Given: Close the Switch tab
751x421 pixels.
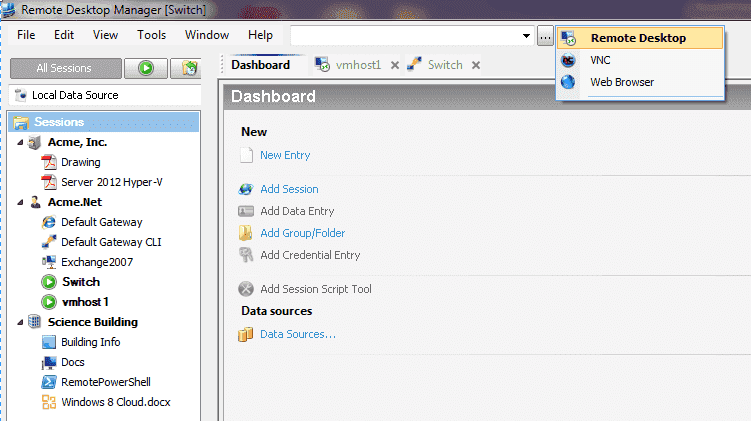Looking at the screenshot, I should (x=476, y=65).
